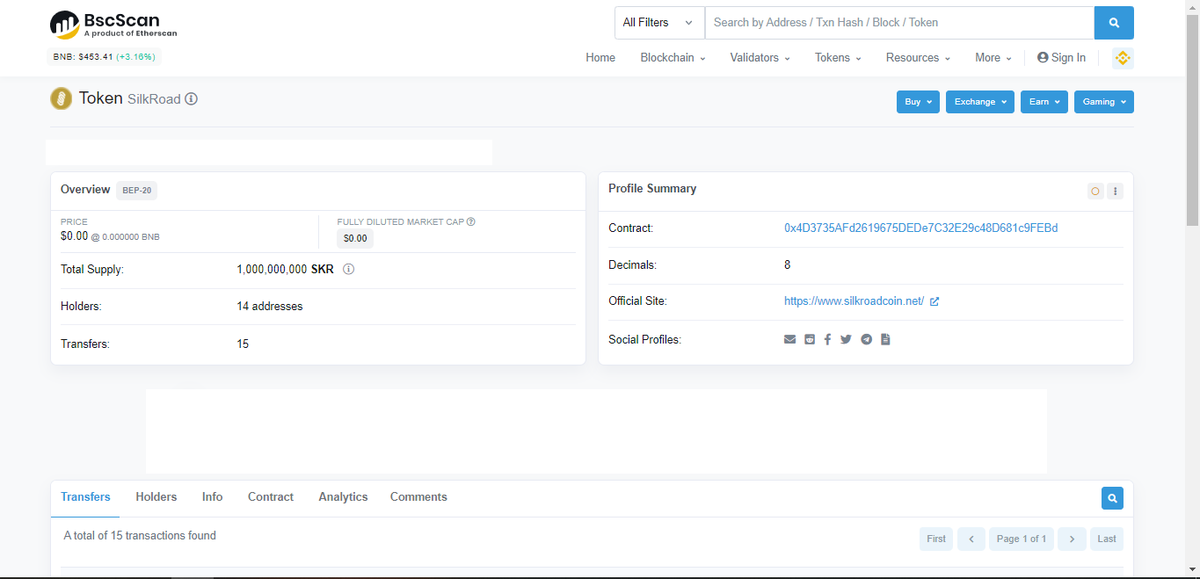Click the 'Page 1 of 1' indicator

point(1021,539)
